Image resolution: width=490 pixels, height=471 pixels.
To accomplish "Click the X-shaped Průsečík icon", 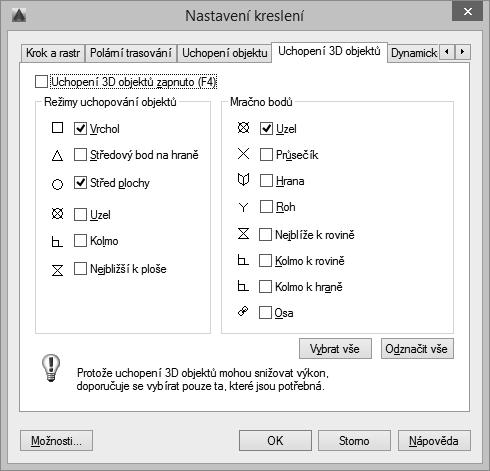I will click(x=243, y=154).
